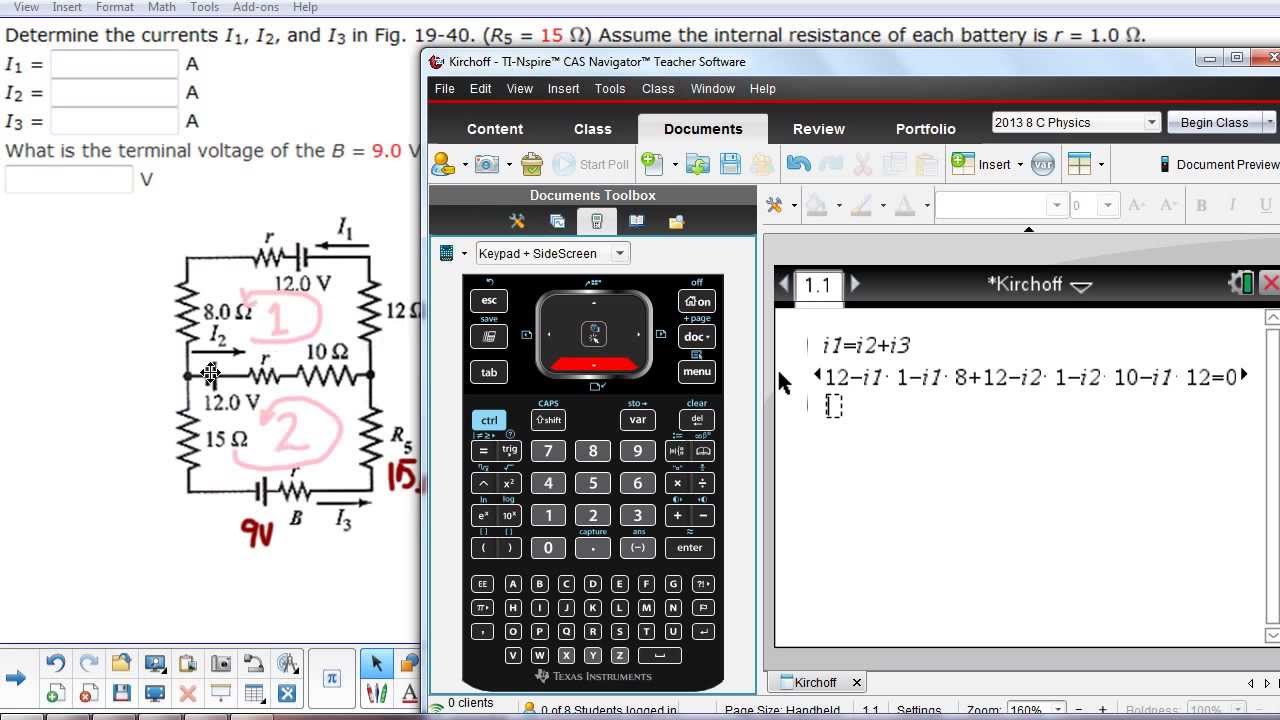1280x720 pixels.
Task: Click the new document icon
Action: 651,164
